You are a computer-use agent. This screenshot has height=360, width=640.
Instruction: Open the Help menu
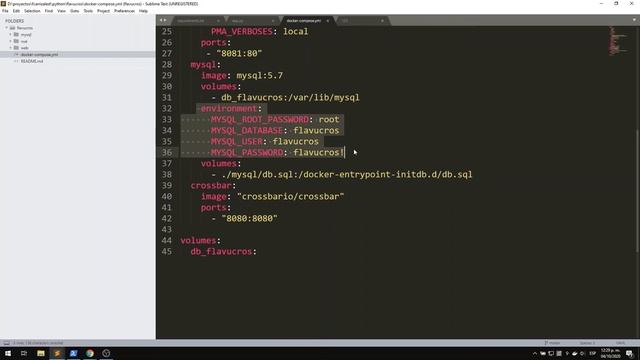click(143, 11)
